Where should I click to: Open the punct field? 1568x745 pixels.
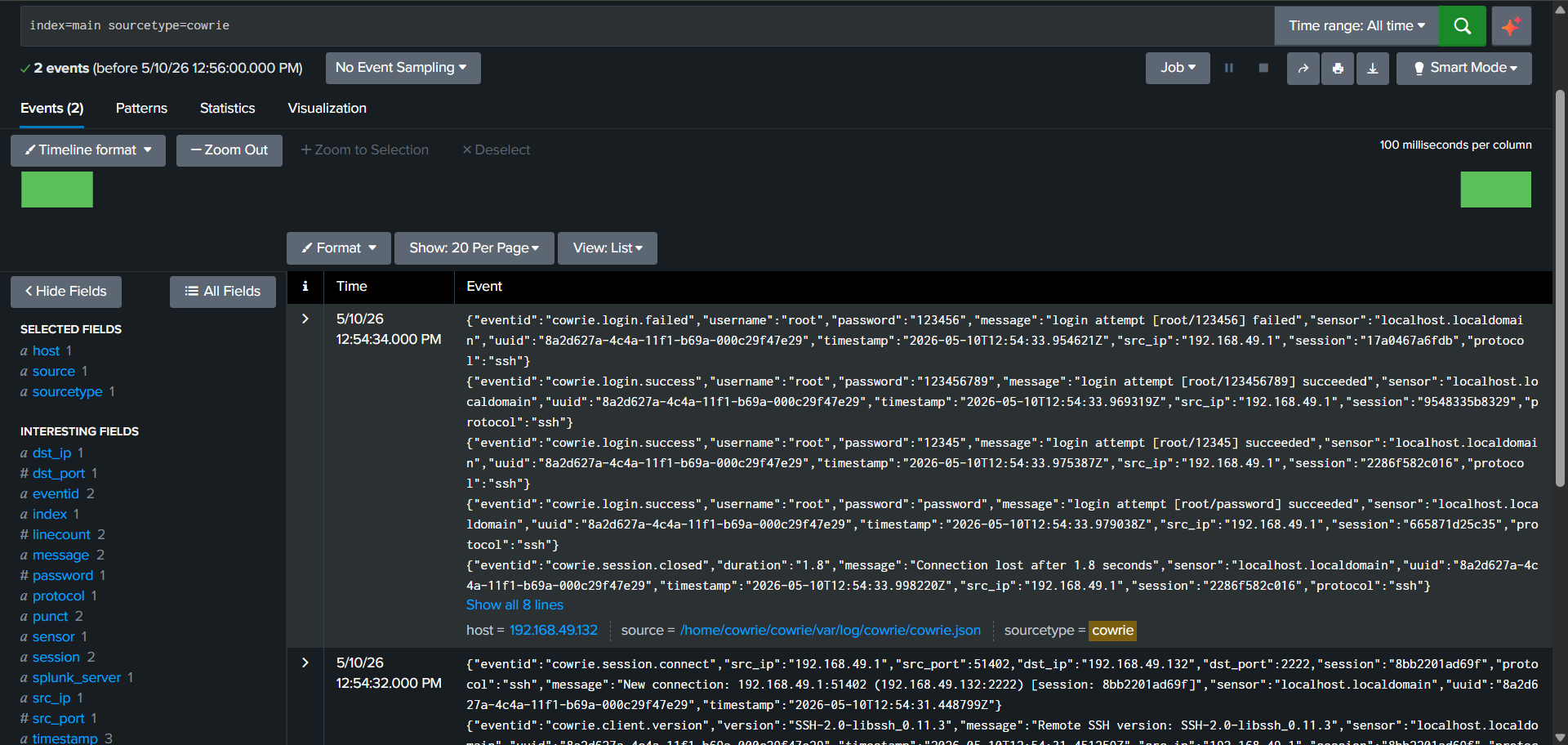(x=51, y=617)
